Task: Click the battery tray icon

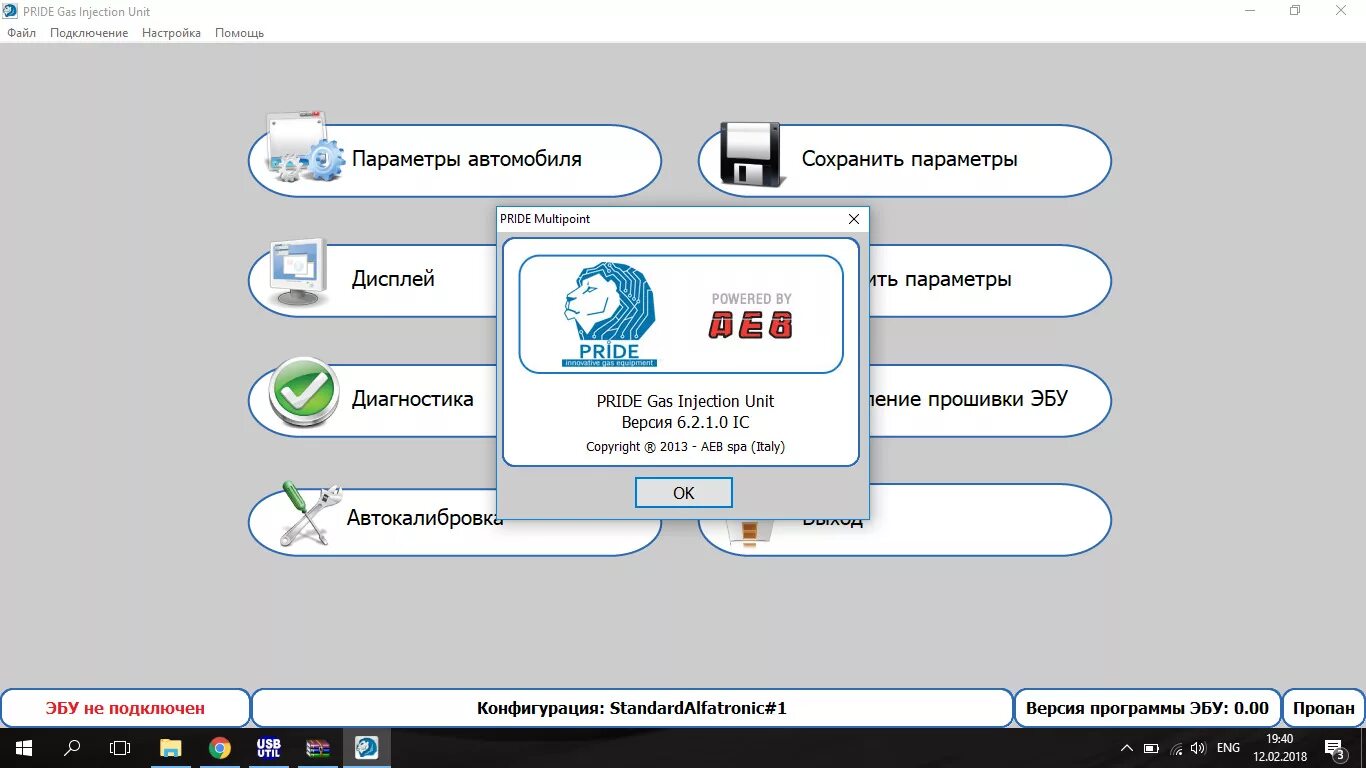Action: 1152,748
